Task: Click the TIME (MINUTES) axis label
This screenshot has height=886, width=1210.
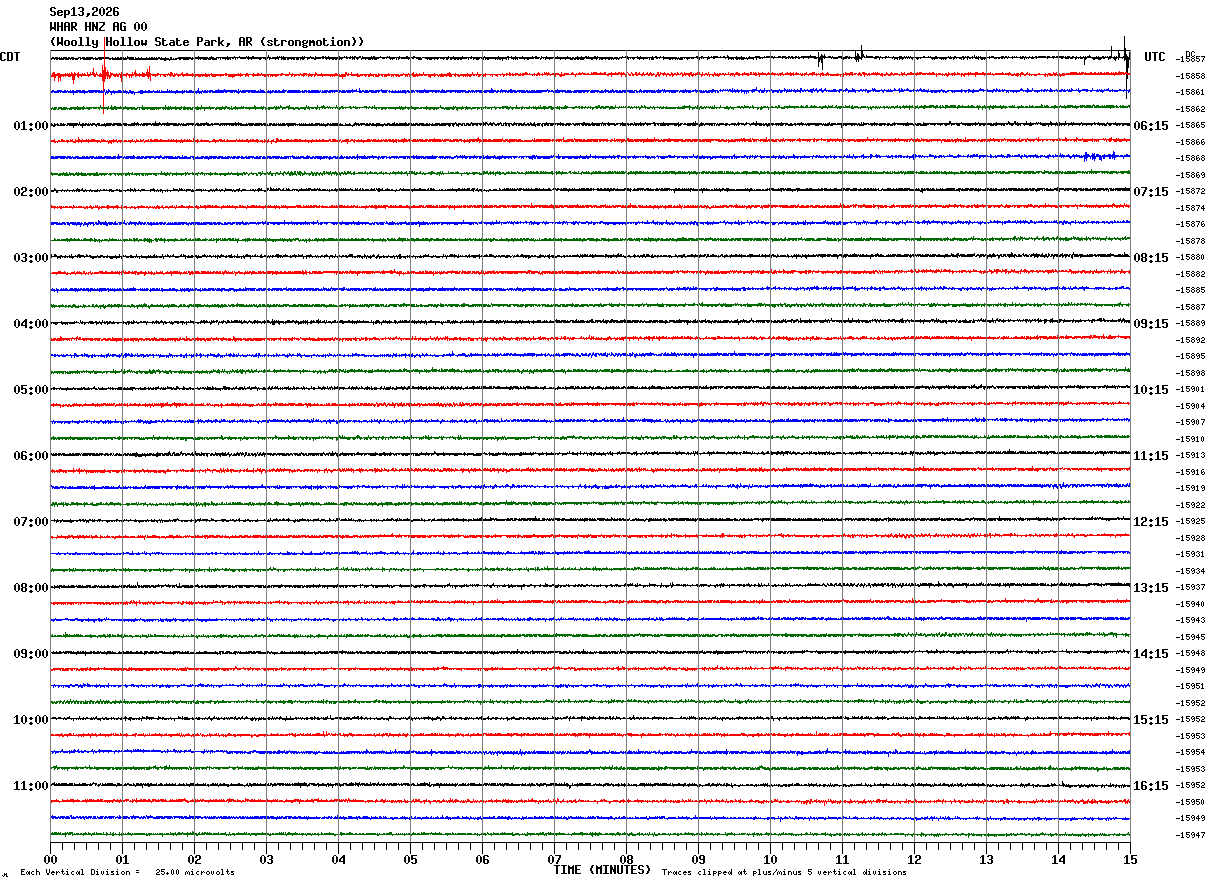Action: point(602,870)
